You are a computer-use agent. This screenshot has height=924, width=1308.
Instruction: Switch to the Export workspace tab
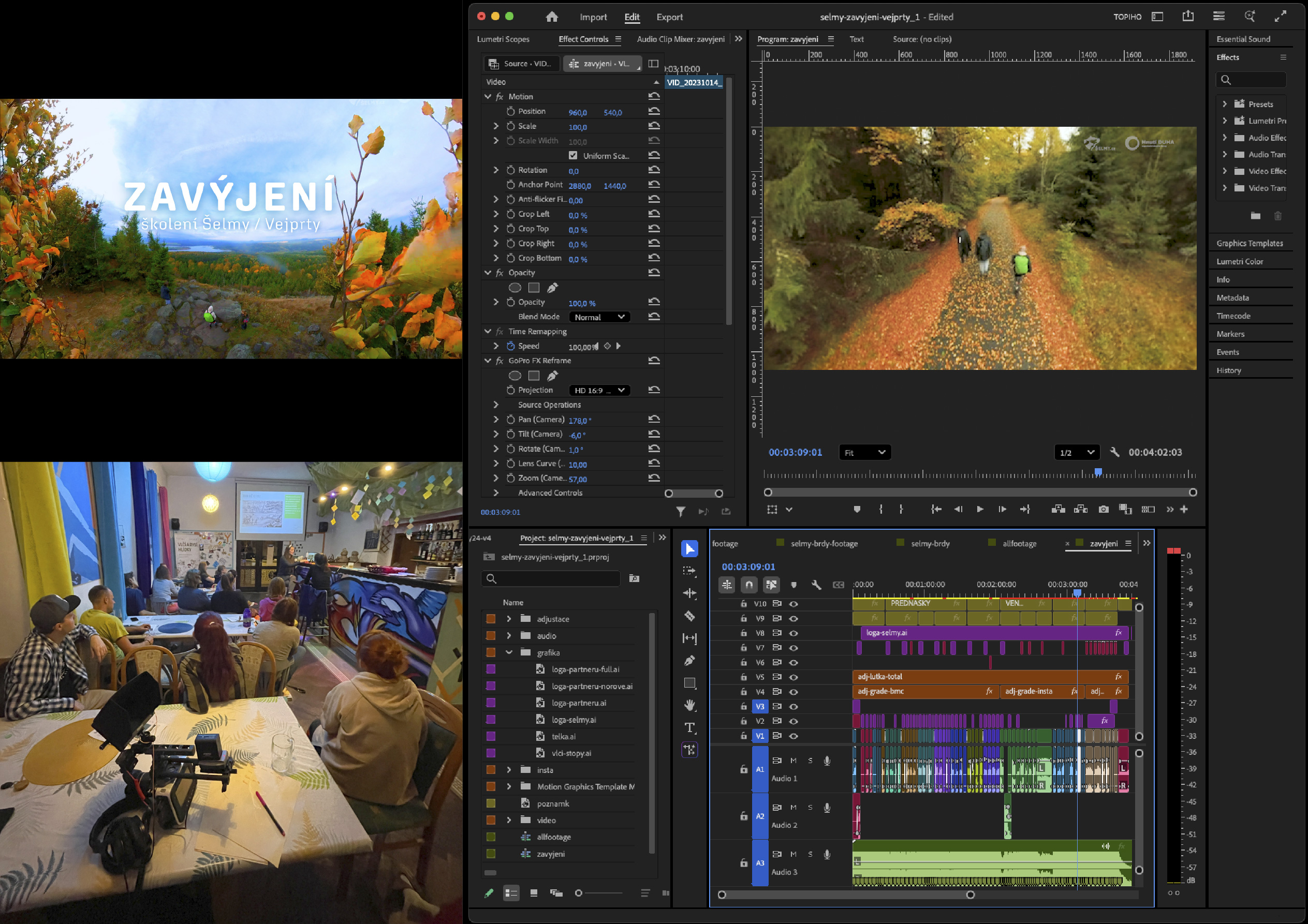[669, 17]
